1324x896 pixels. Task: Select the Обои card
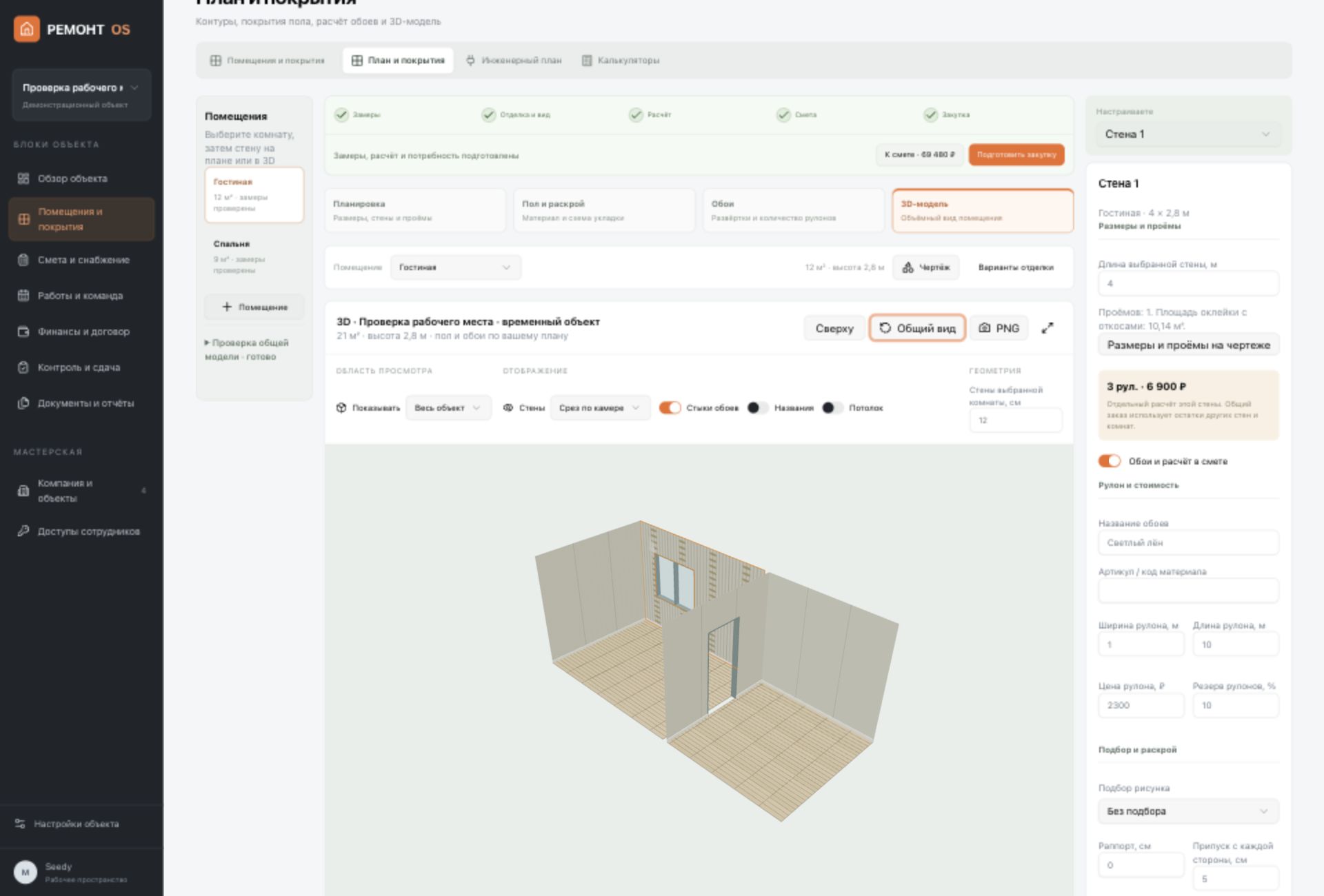tap(793, 210)
